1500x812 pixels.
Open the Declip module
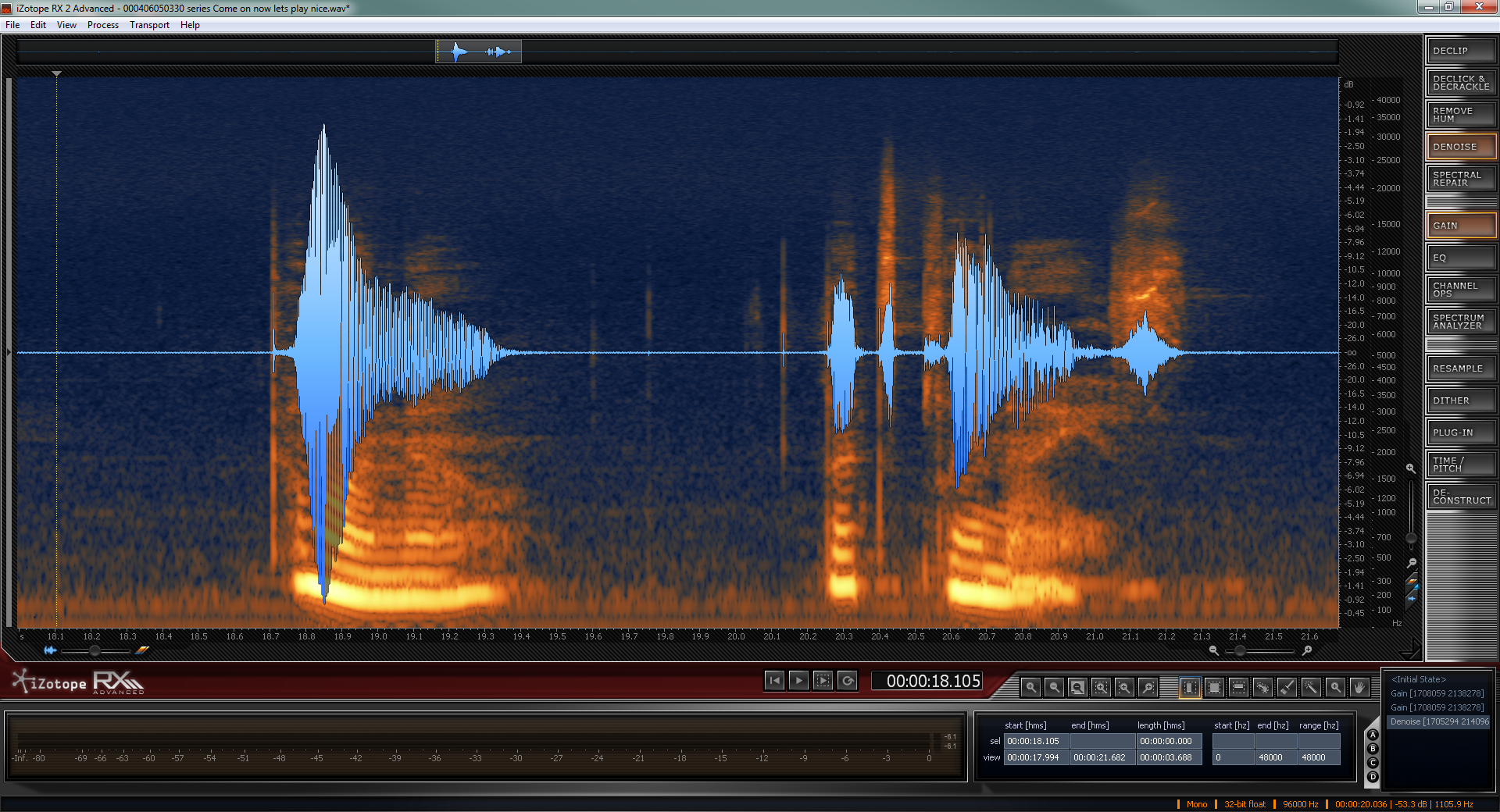point(1461,51)
